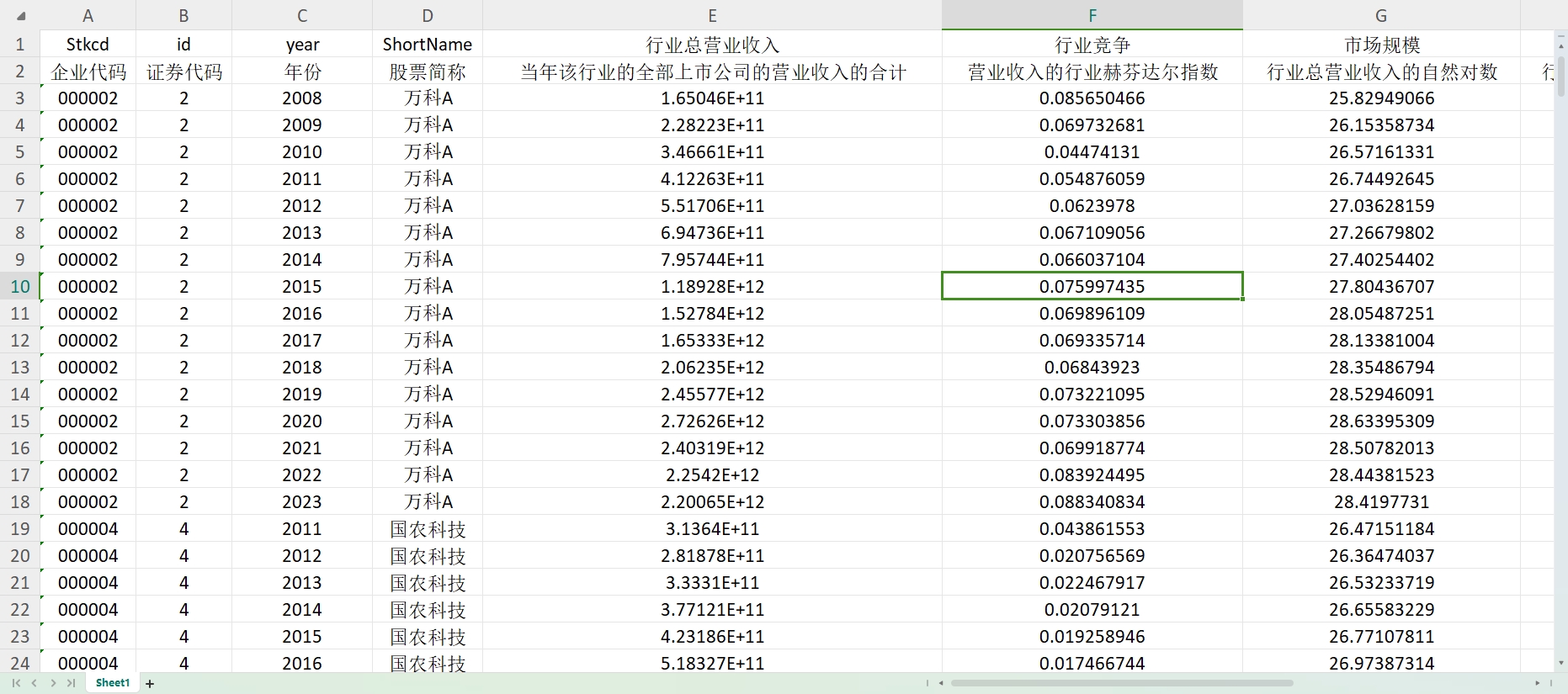Select the '1.18928E+12' cell
The width and height of the screenshot is (1568, 694).
pos(712,286)
